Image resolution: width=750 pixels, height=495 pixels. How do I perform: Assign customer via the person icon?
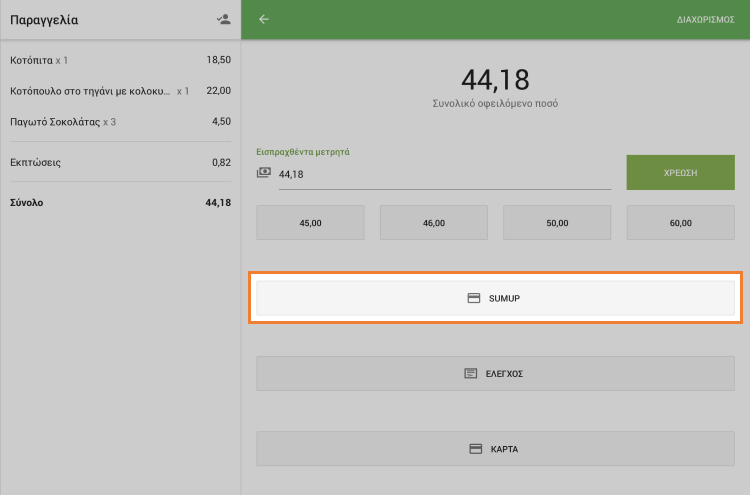pyautogui.click(x=223, y=19)
